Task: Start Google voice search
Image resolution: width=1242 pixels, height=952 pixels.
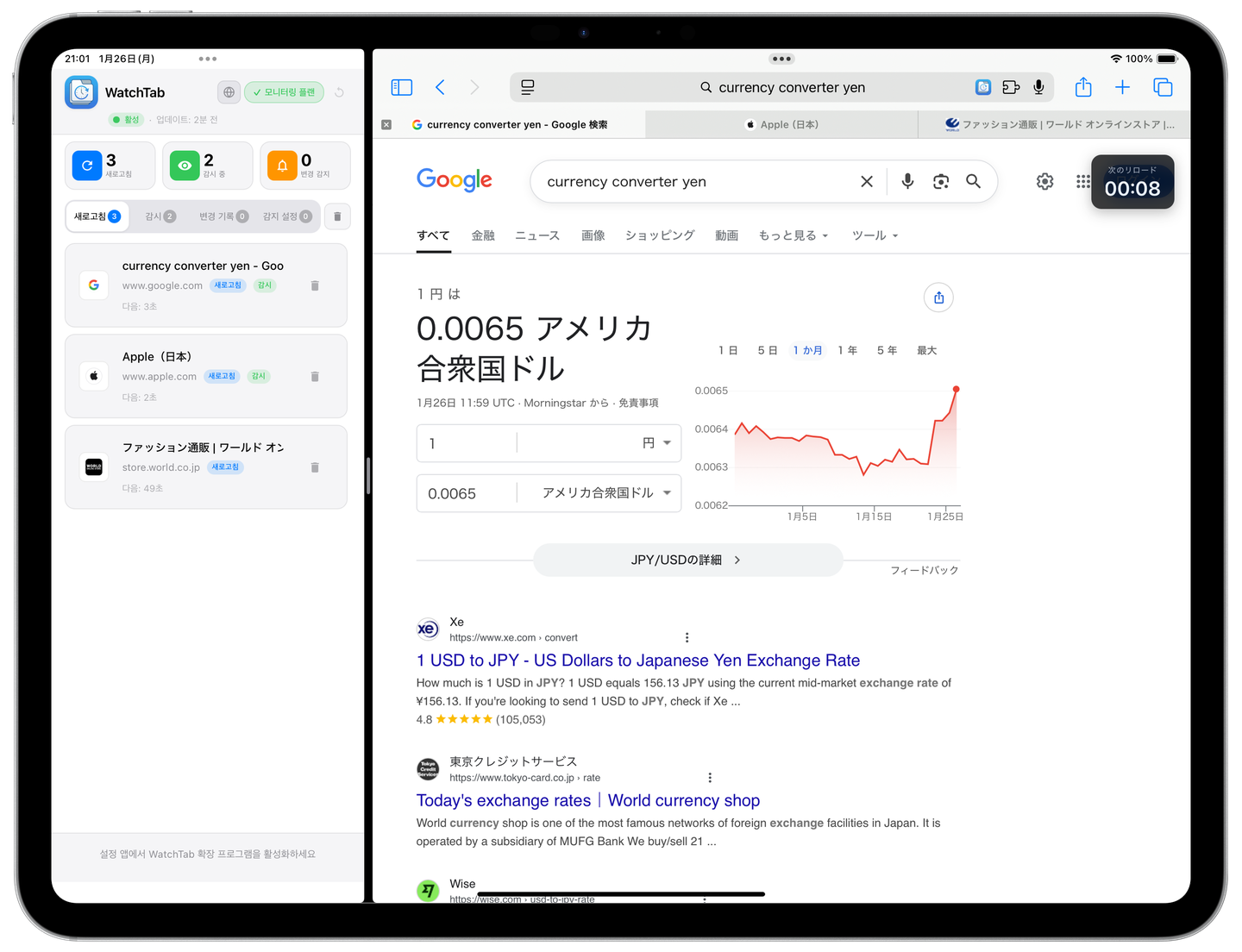Action: (x=907, y=181)
